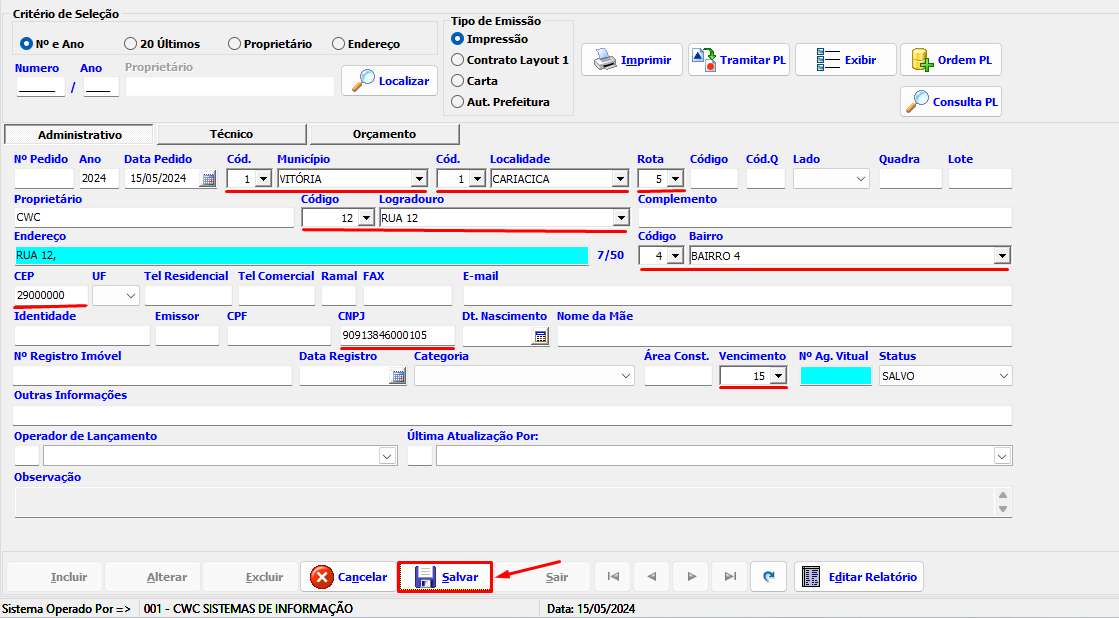Screen dimensions: 1119x618
Task: Switch to the Técnico tab
Action: click(x=231, y=134)
